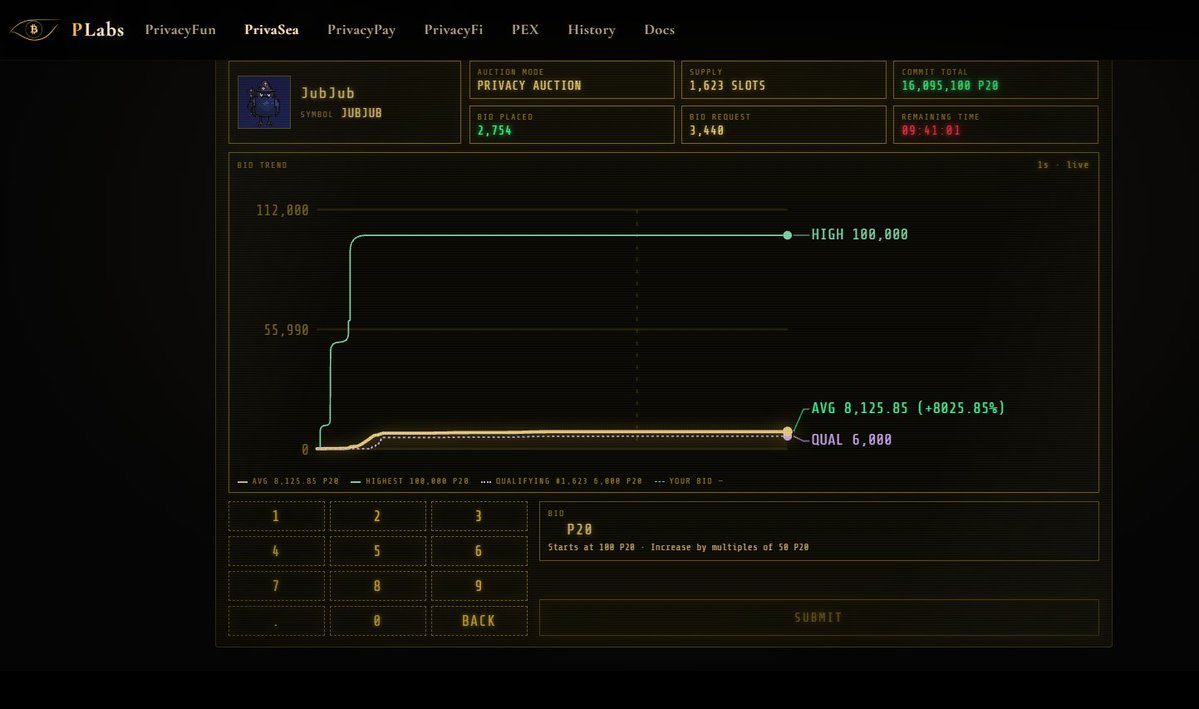Tap keypad digit 6
Viewport: 1199px width, 709px height.
[x=479, y=551]
